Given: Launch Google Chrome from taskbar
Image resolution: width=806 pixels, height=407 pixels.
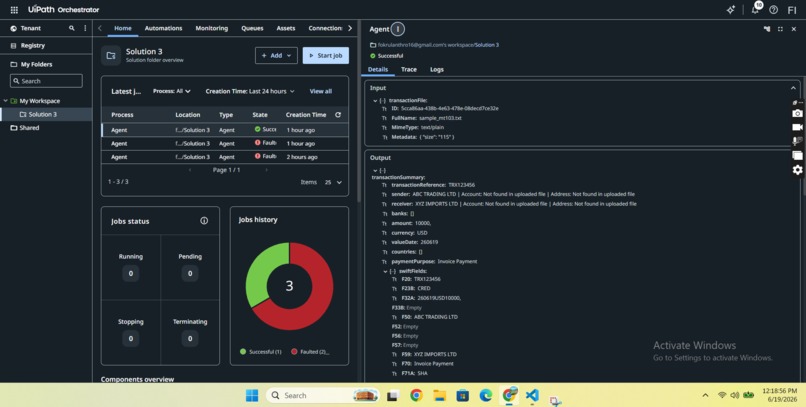Looking at the screenshot, I should point(416,395).
